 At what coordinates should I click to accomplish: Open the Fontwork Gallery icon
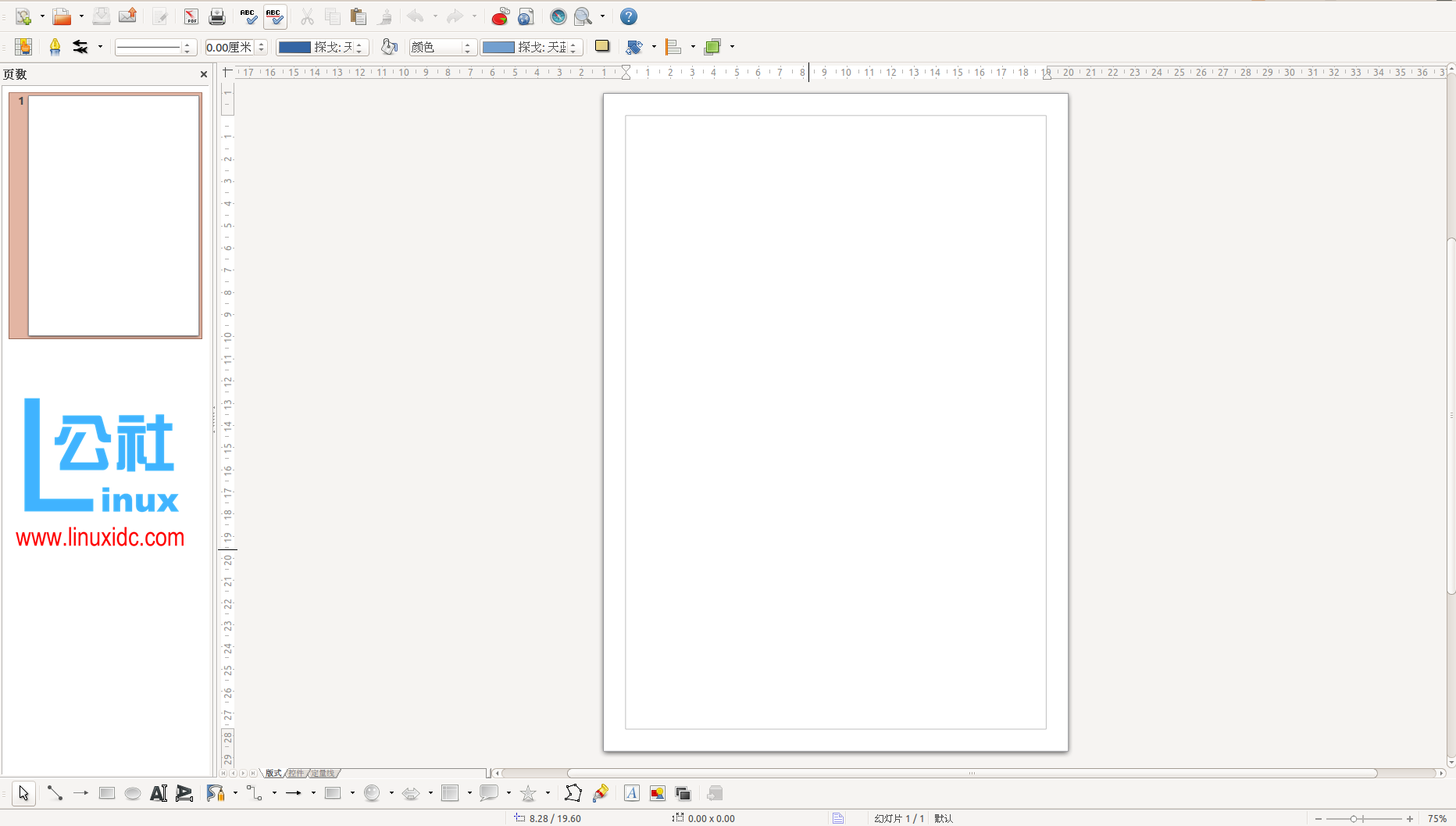click(632, 793)
